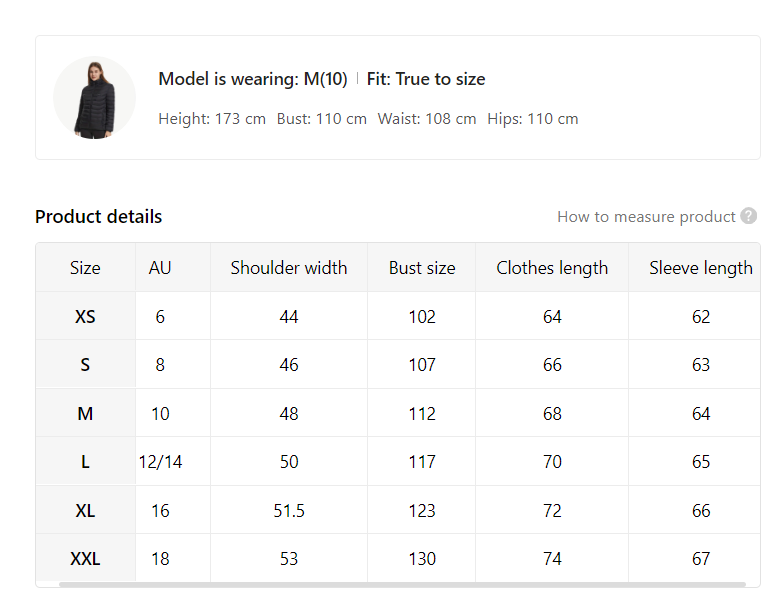782x597 pixels.
Task: Click the Fit: True to size text
Action: [426, 79]
